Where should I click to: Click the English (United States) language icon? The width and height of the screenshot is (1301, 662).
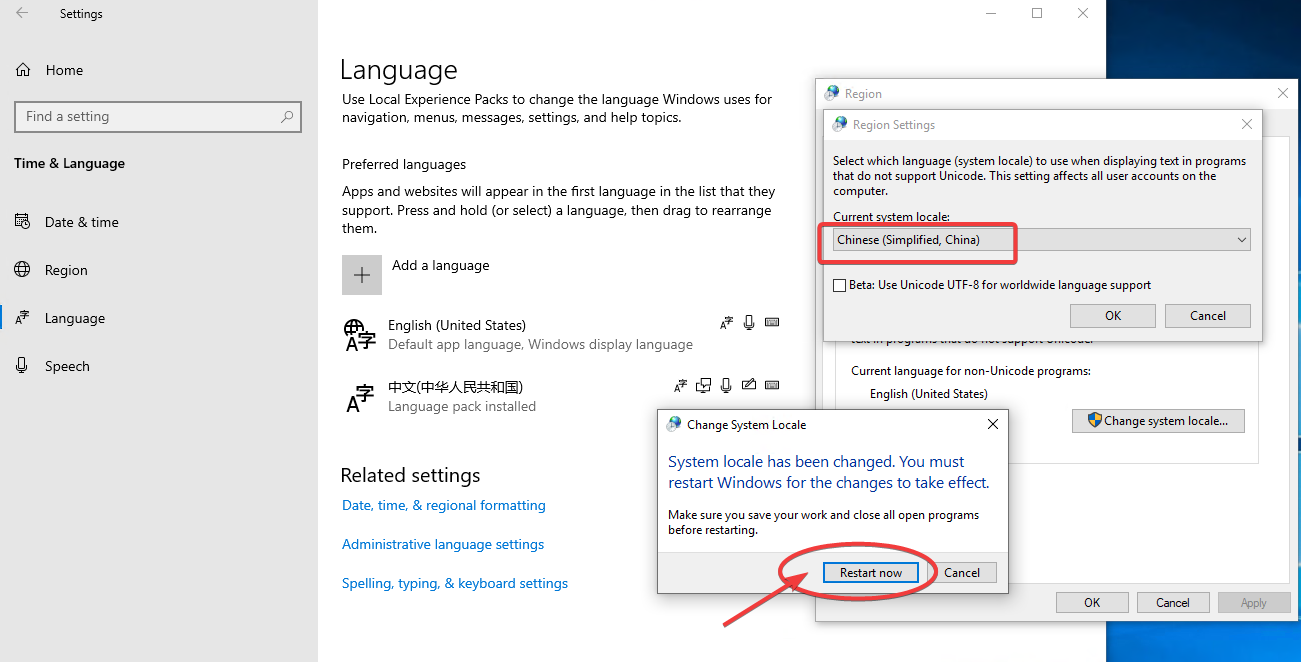coord(360,335)
